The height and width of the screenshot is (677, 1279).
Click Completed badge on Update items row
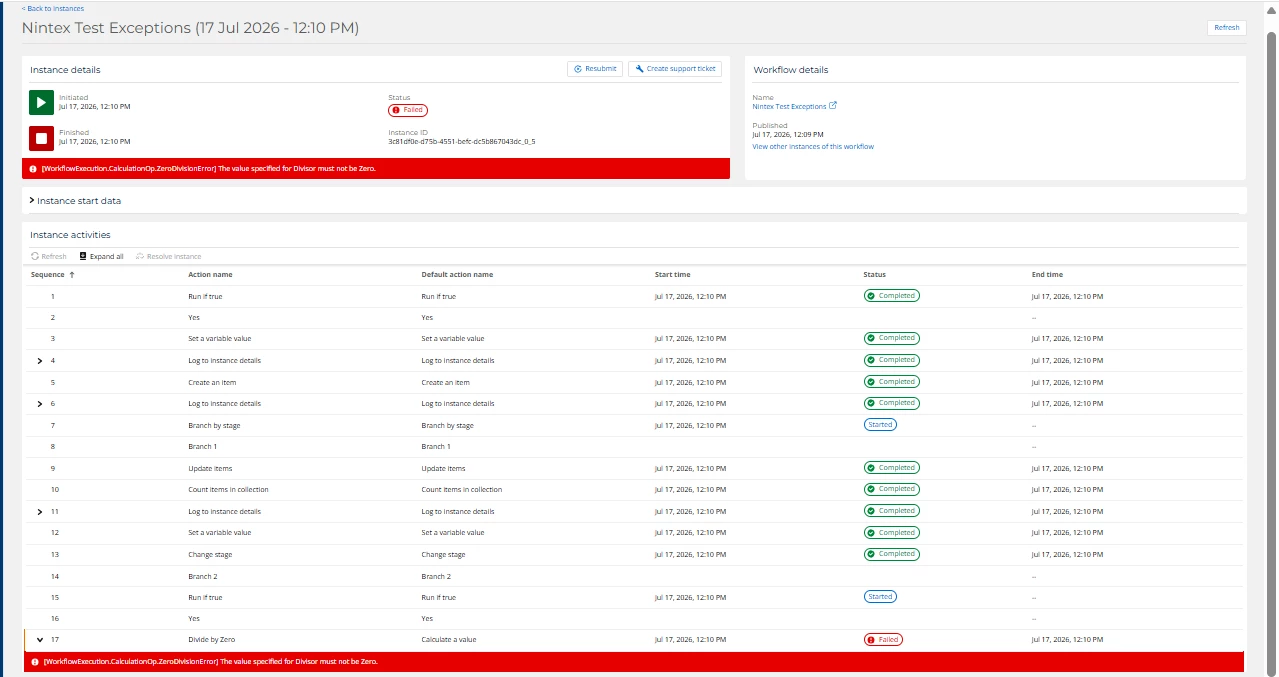891,468
